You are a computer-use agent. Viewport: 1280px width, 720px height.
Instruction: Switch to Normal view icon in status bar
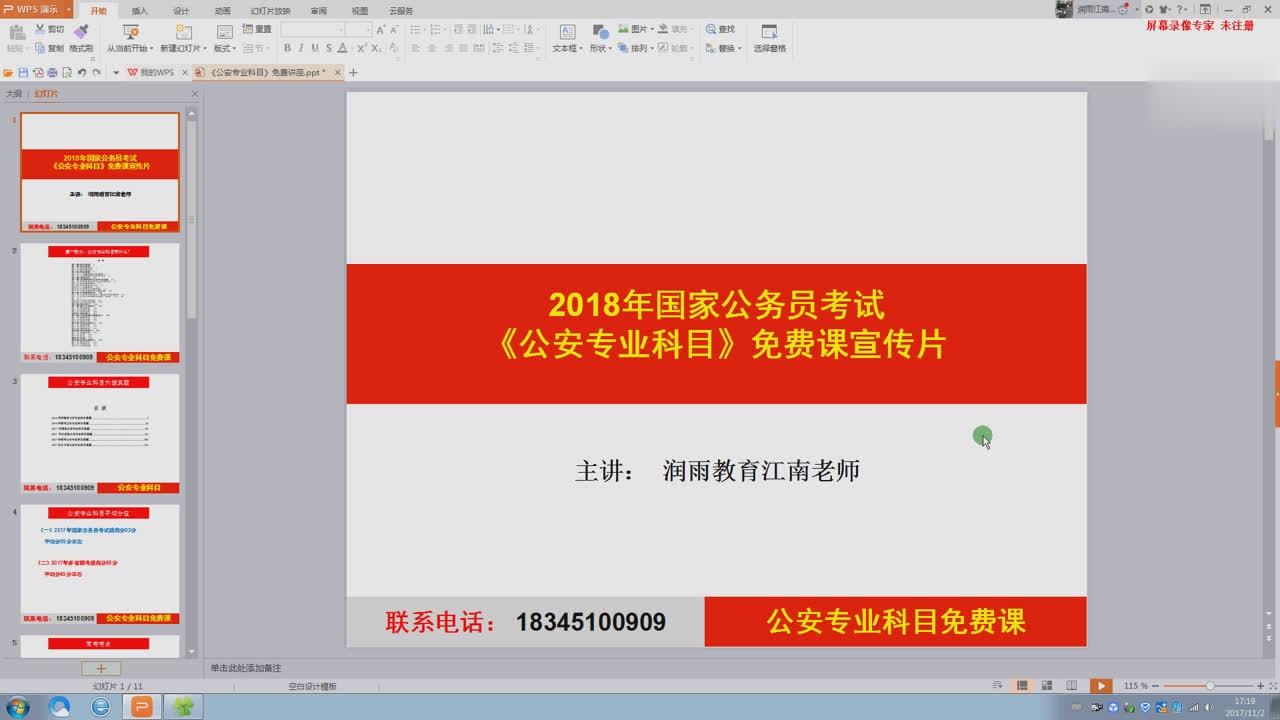point(1022,685)
